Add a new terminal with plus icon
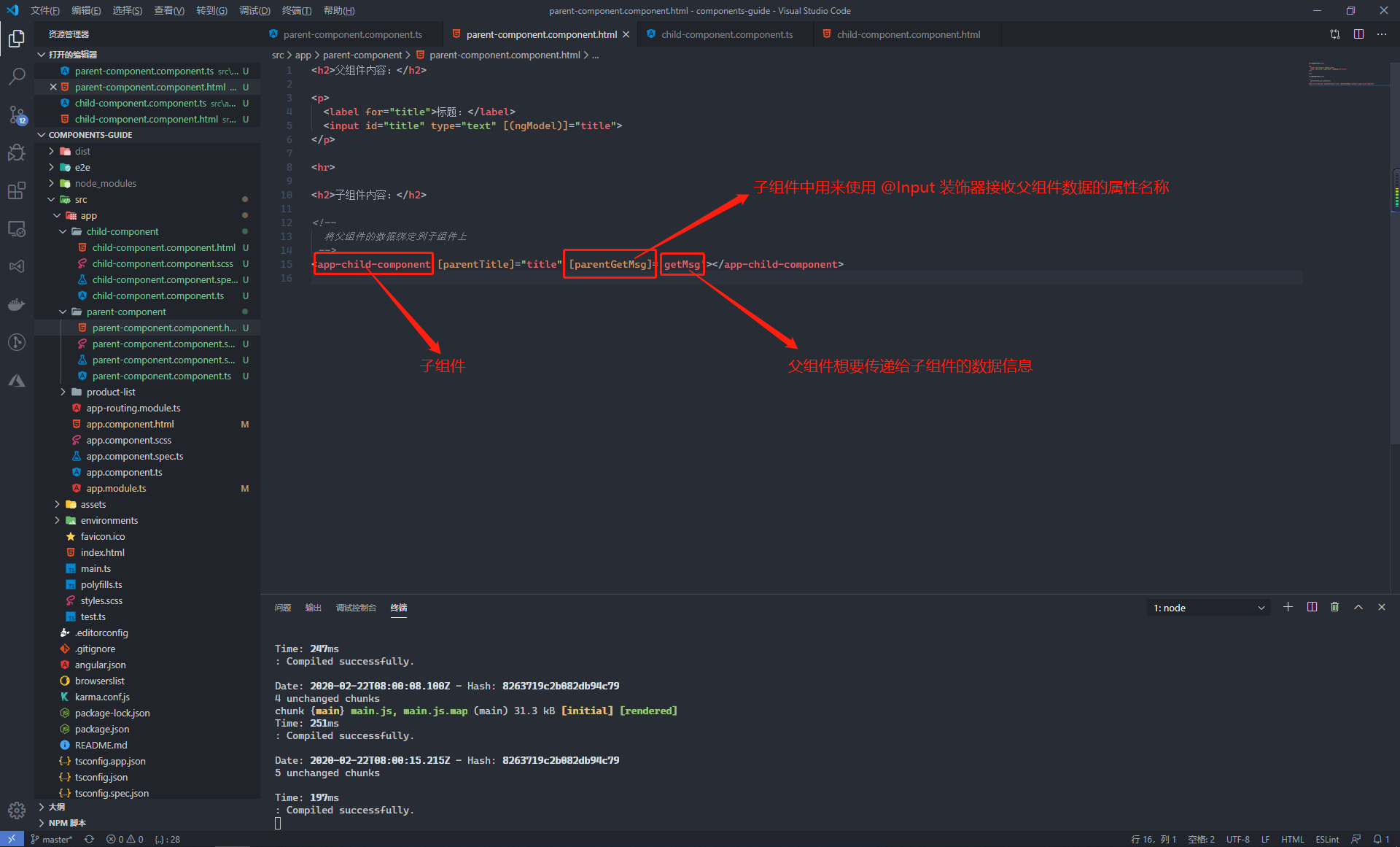 (x=1288, y=607)
